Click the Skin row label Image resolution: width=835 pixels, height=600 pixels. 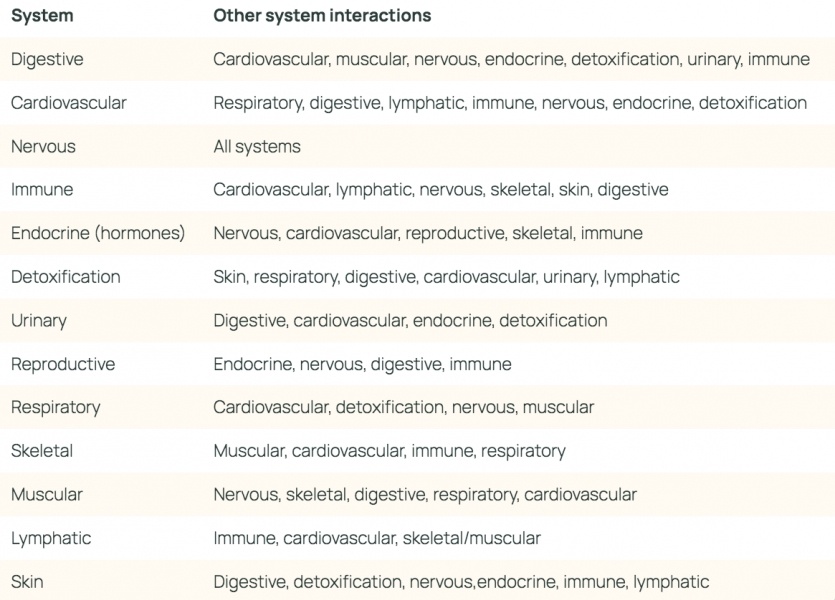tap(27, 581)
